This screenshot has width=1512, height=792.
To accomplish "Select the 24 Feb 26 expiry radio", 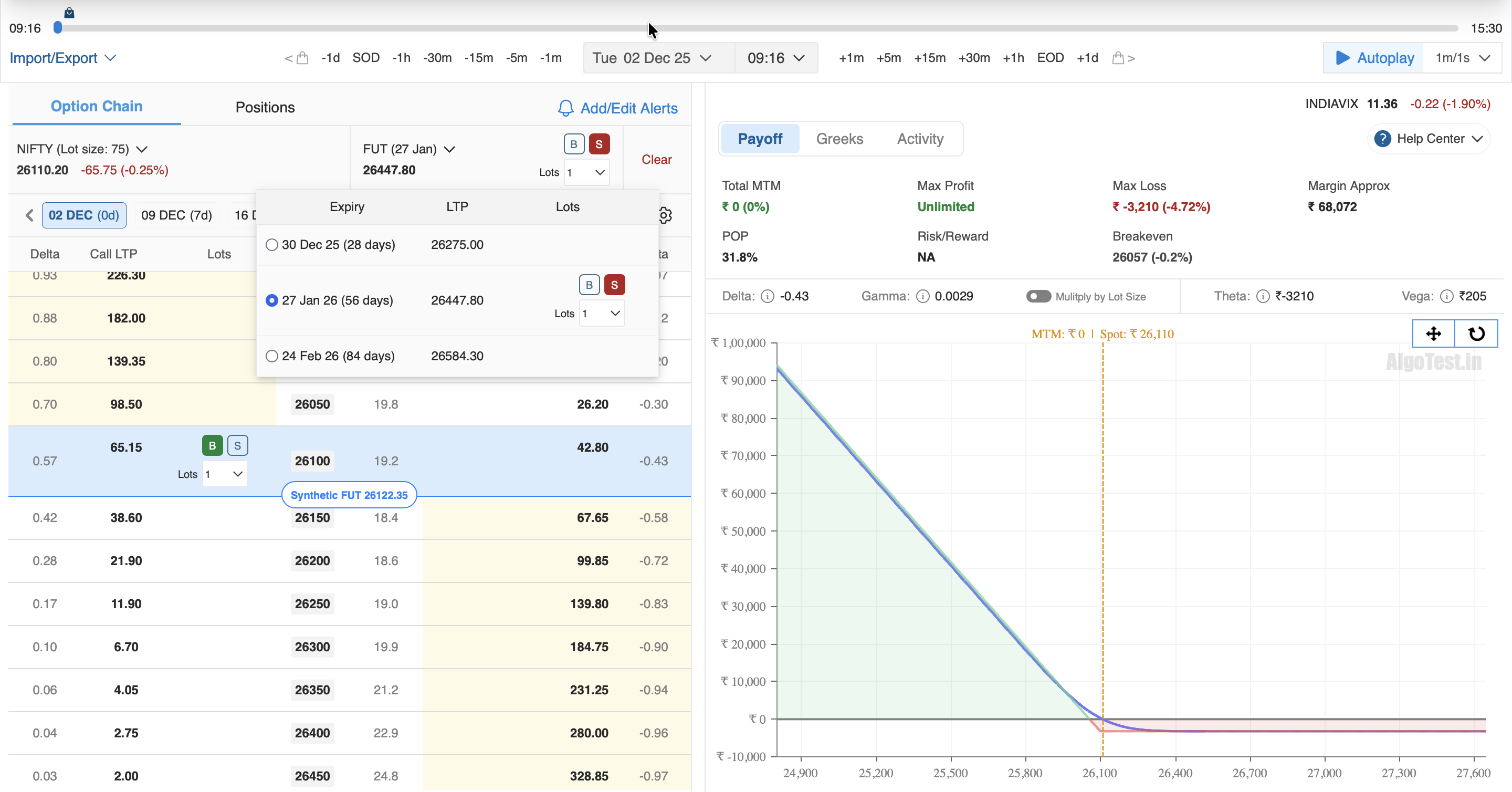I will pos(272,357).
